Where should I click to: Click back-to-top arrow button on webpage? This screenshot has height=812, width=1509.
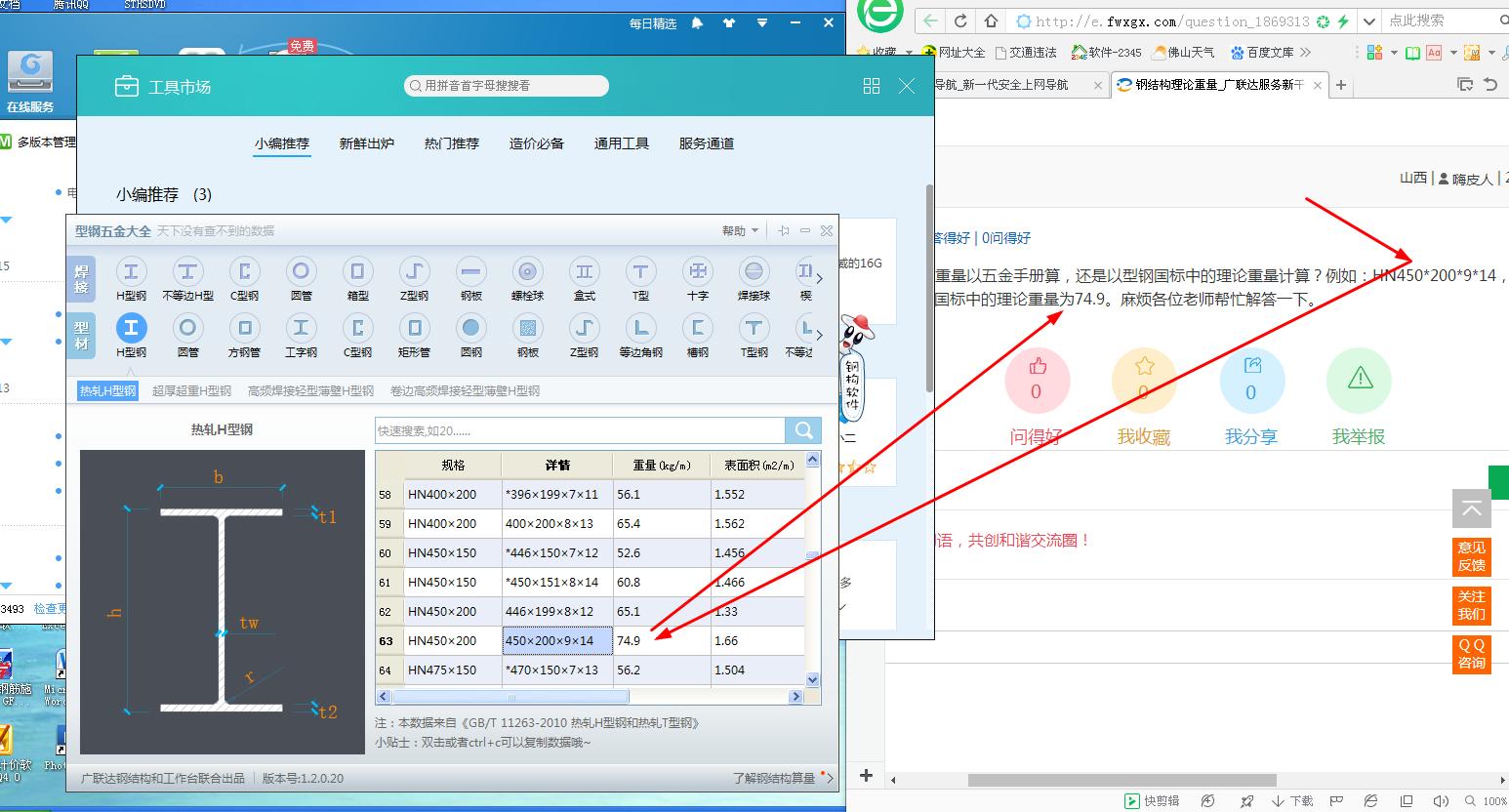point(1471,508)
